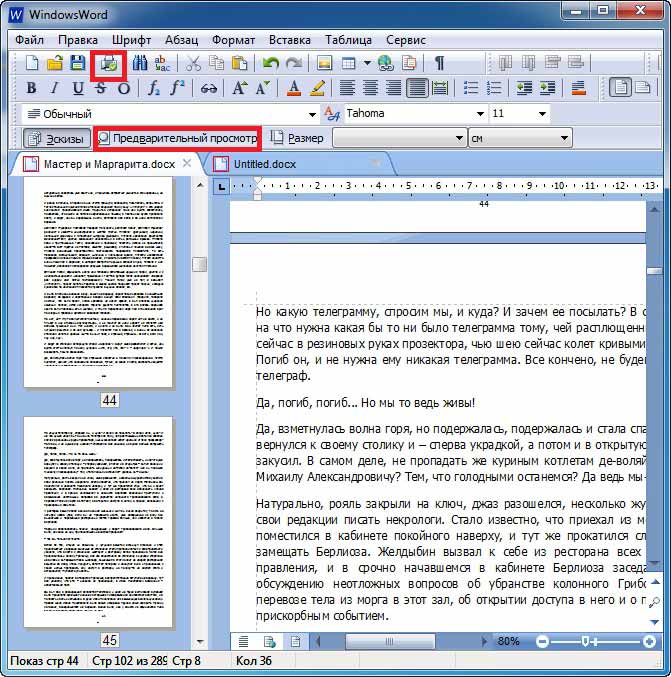This screenshot has width=671, height=677.
Task: Apply subscript formatting
Action: coord(154,88)
